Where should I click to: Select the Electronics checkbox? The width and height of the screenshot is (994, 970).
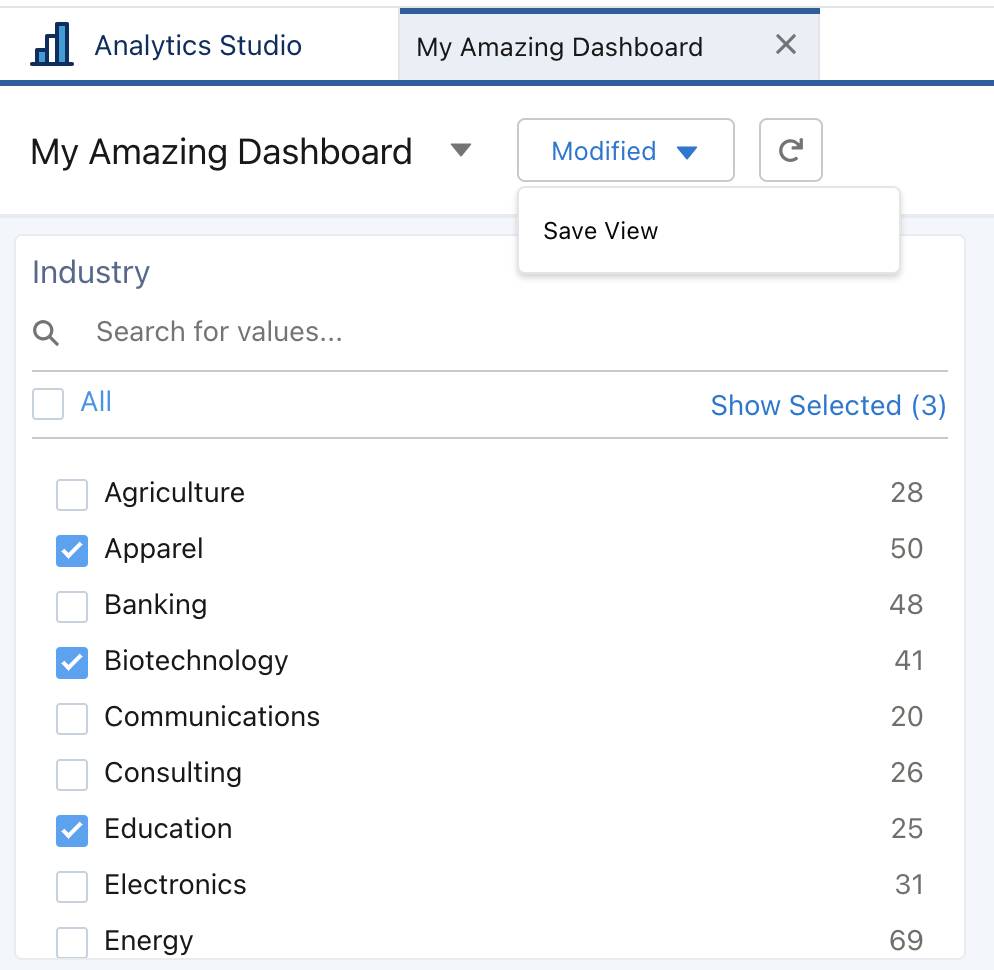click(71, 884)
